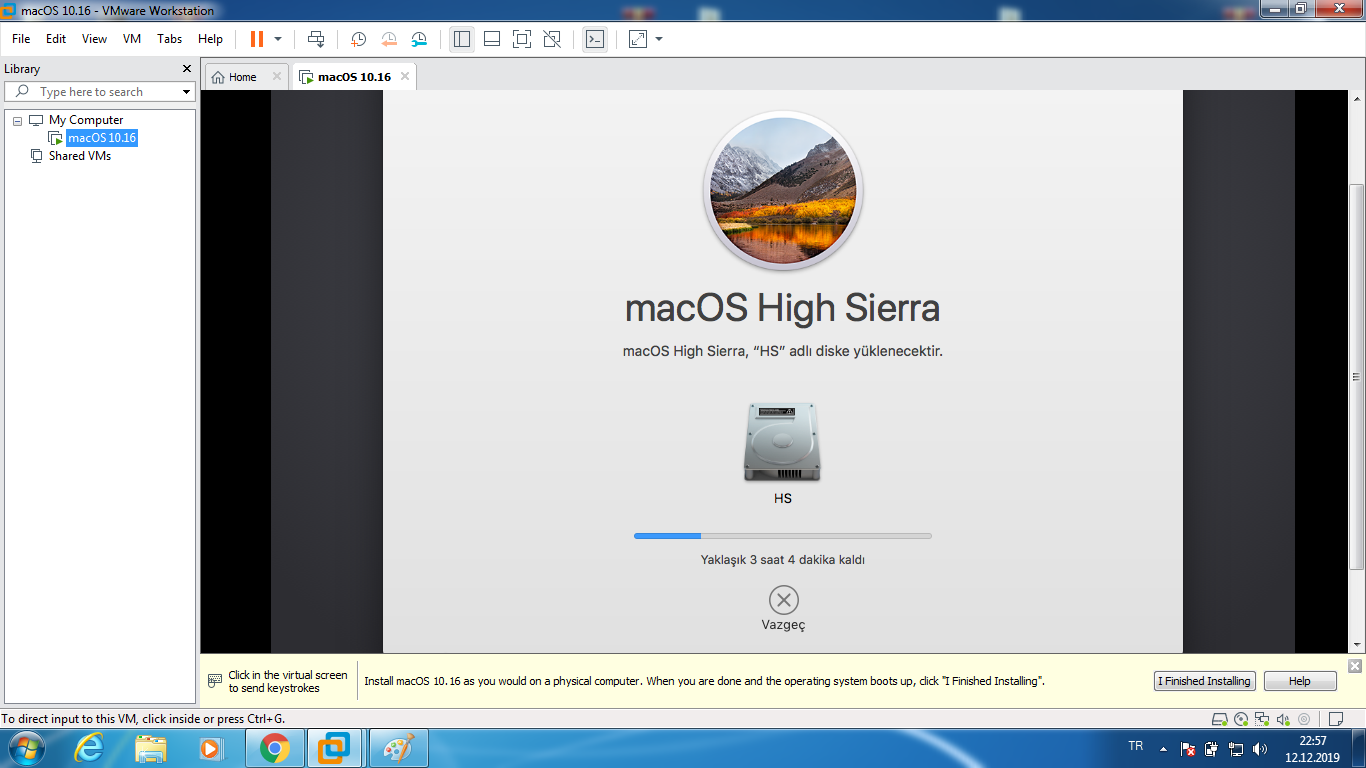Open the stretch display dropdown arrow
This screenshot has width=1366, height=768.
tap(659, 39)
